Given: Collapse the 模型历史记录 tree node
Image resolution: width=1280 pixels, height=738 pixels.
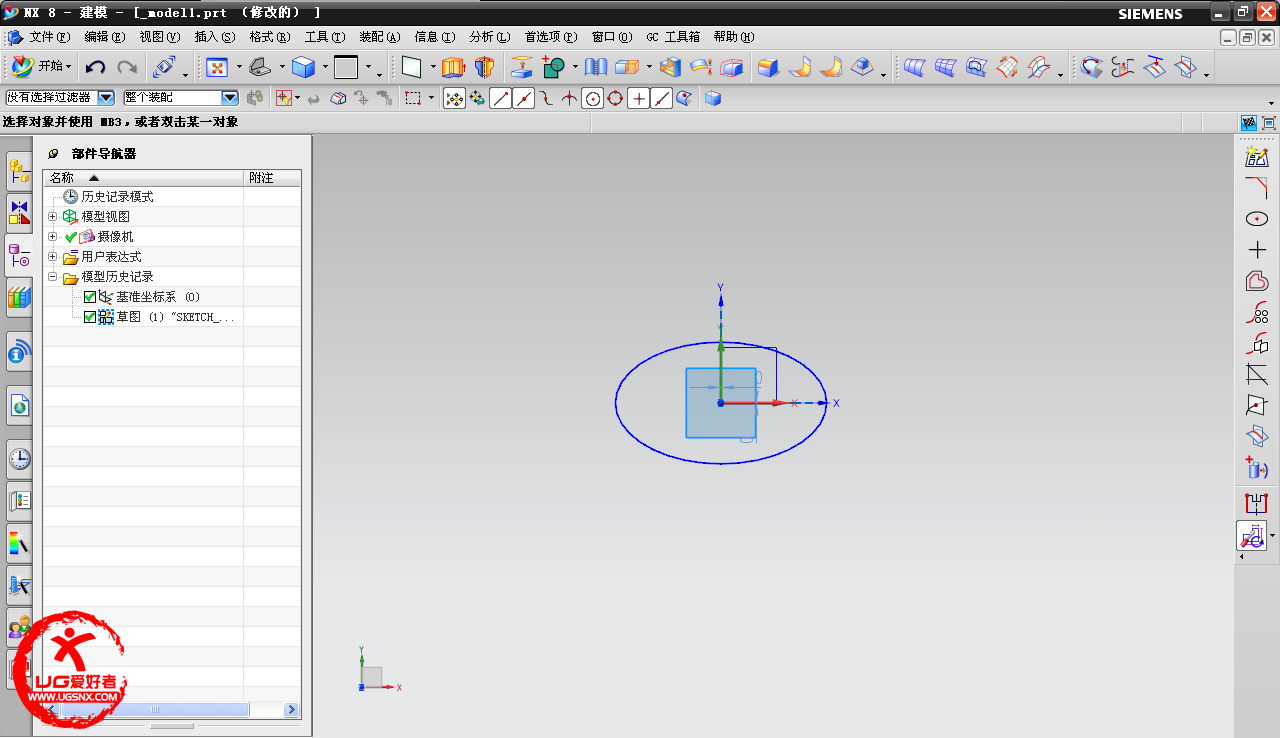Looking at the screenshot, I should pos(52,277).
